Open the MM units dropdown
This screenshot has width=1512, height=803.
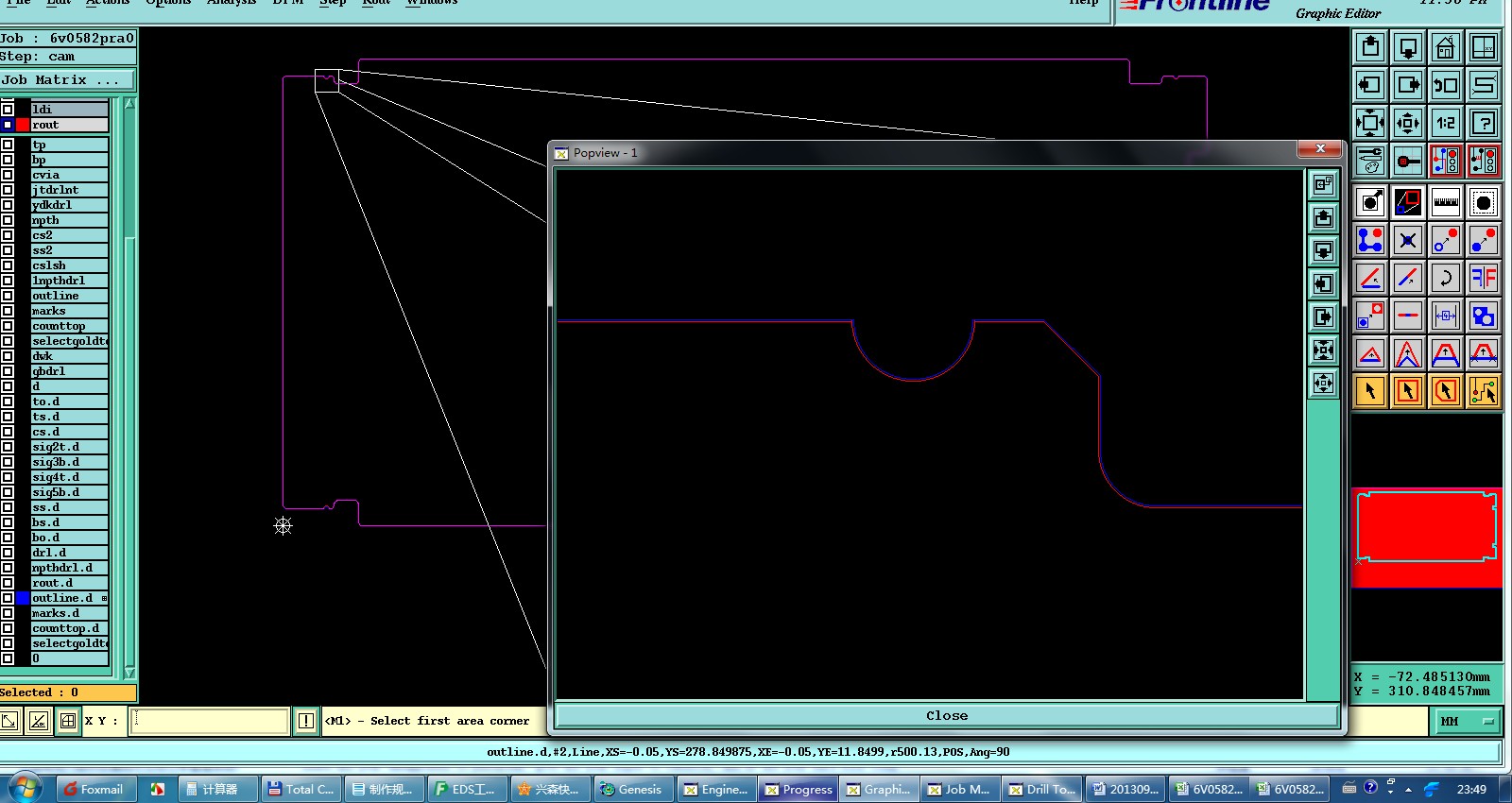(x=1468, y=721)
